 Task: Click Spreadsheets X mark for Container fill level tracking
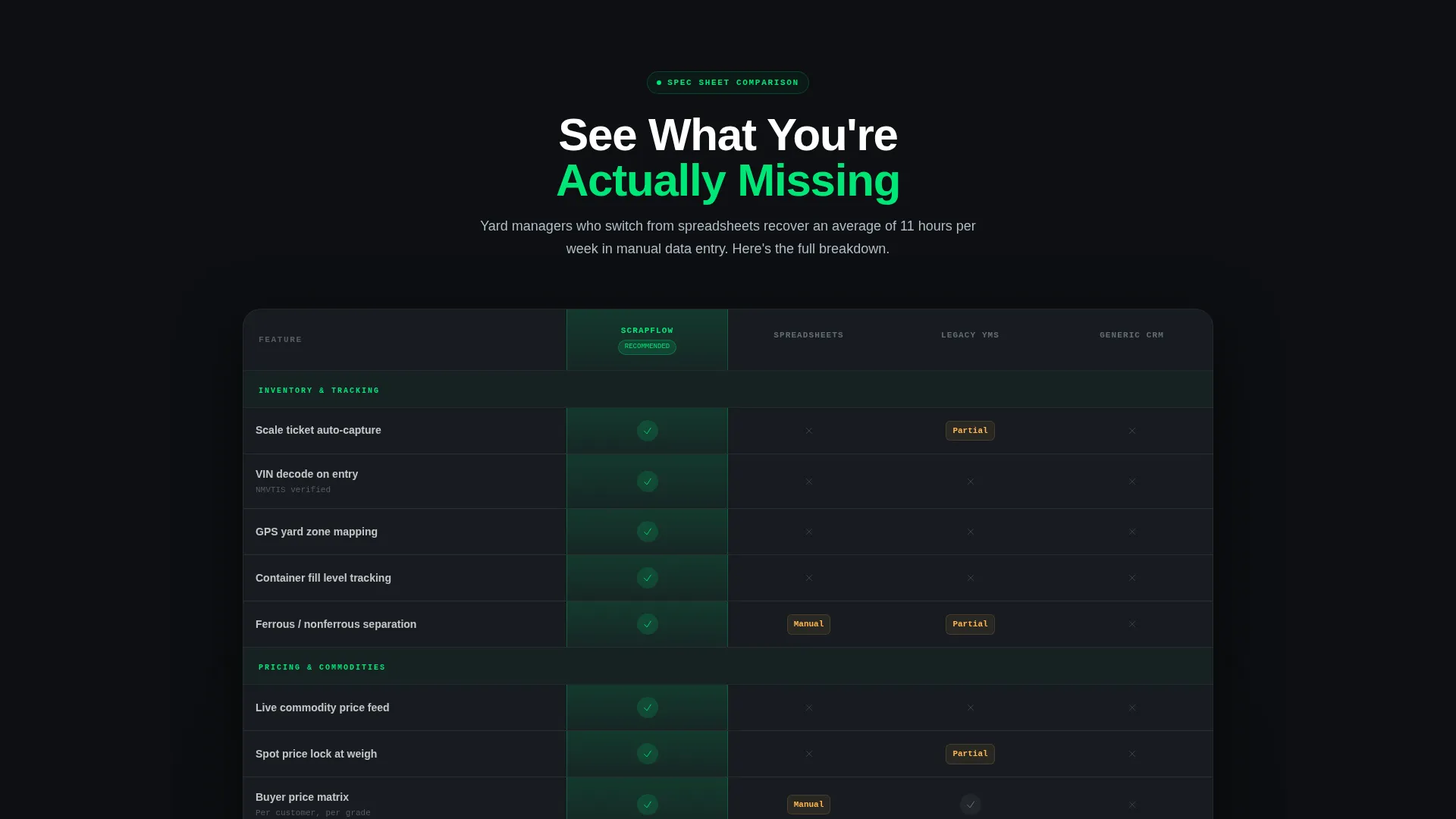(808, 578)
